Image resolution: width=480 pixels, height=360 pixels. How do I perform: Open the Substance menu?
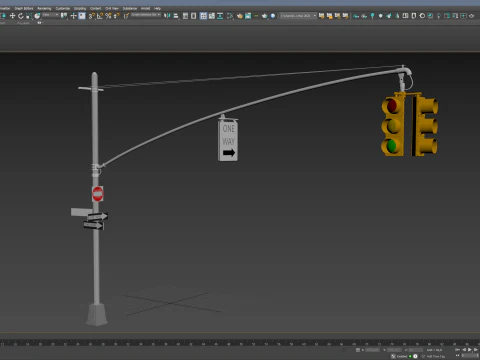(x=130, y=8)
